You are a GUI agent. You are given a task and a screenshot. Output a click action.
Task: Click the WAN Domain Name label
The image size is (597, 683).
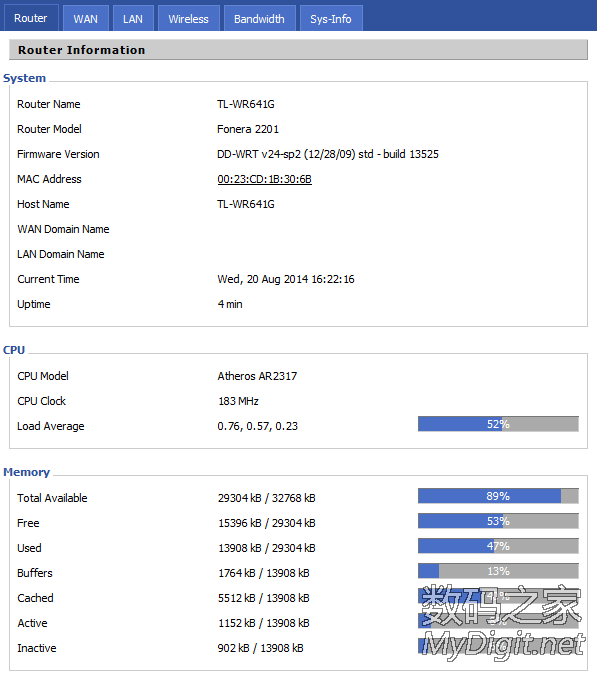[63, 229]
